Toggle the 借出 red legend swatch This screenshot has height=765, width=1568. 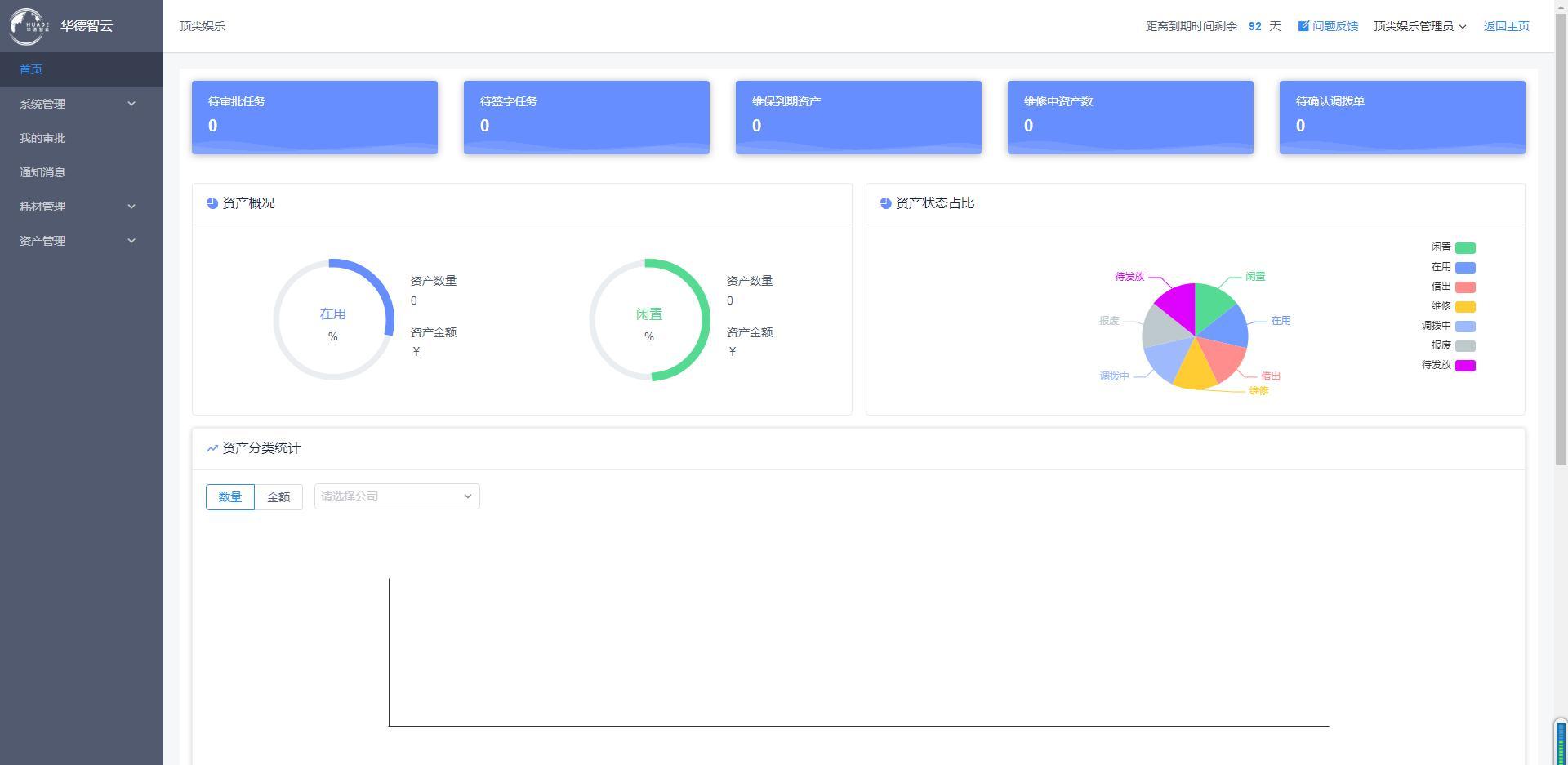pos(1465,287)
